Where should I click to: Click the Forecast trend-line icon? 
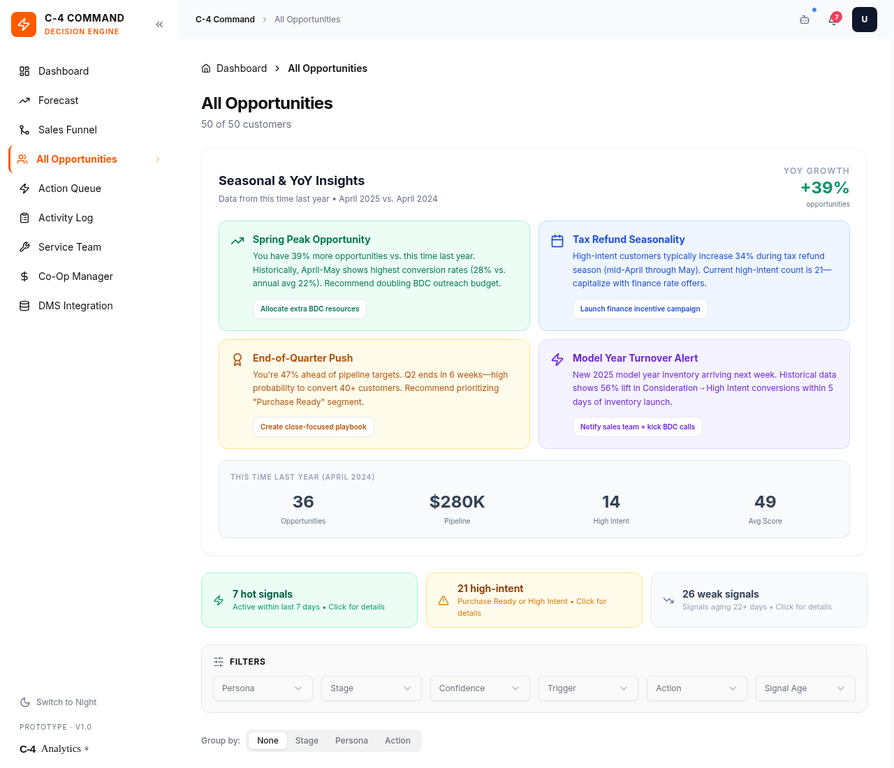point(24,100)
